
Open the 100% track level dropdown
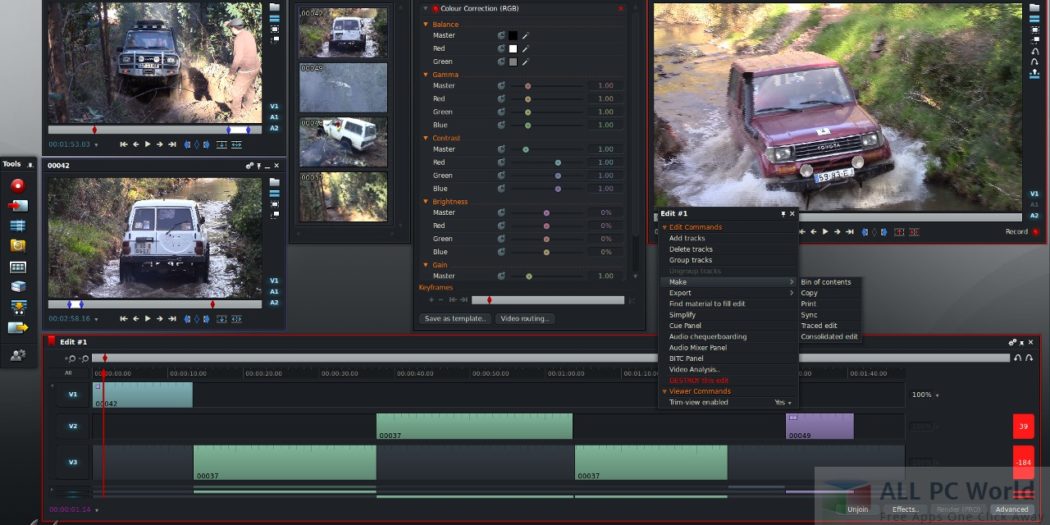[x=925, y=395]
